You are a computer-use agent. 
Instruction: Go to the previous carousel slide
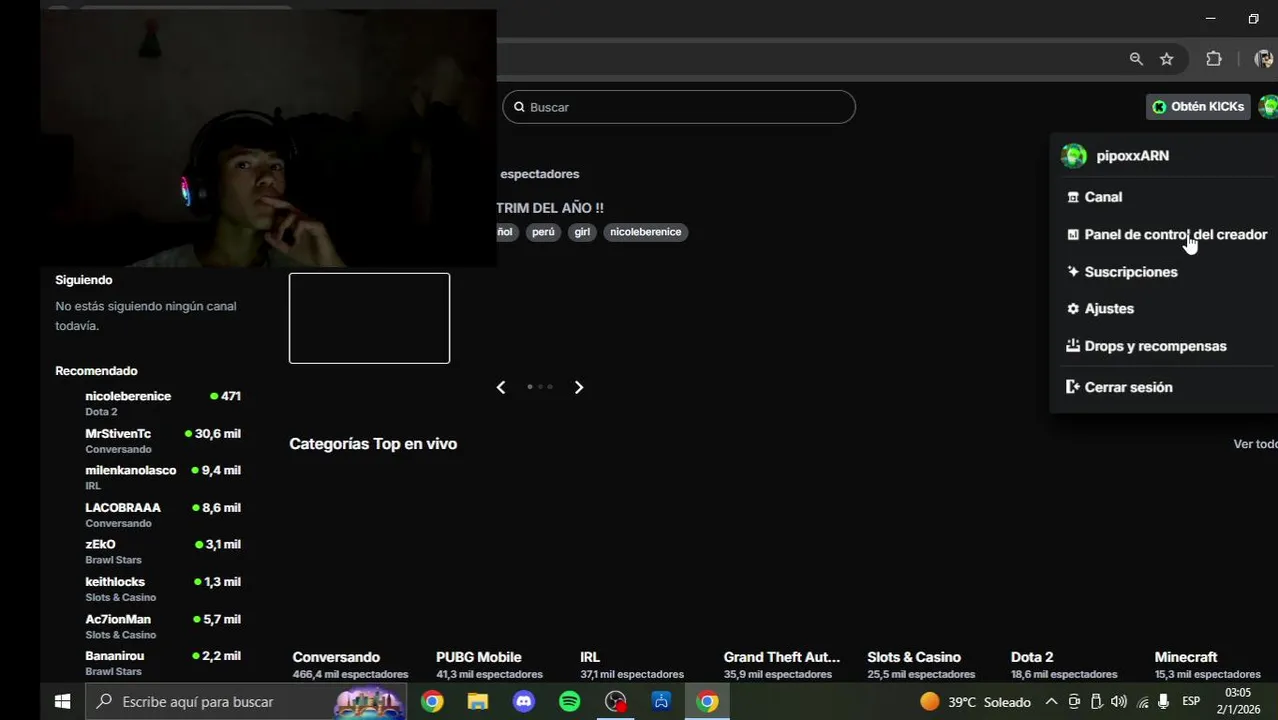[501, 387]
